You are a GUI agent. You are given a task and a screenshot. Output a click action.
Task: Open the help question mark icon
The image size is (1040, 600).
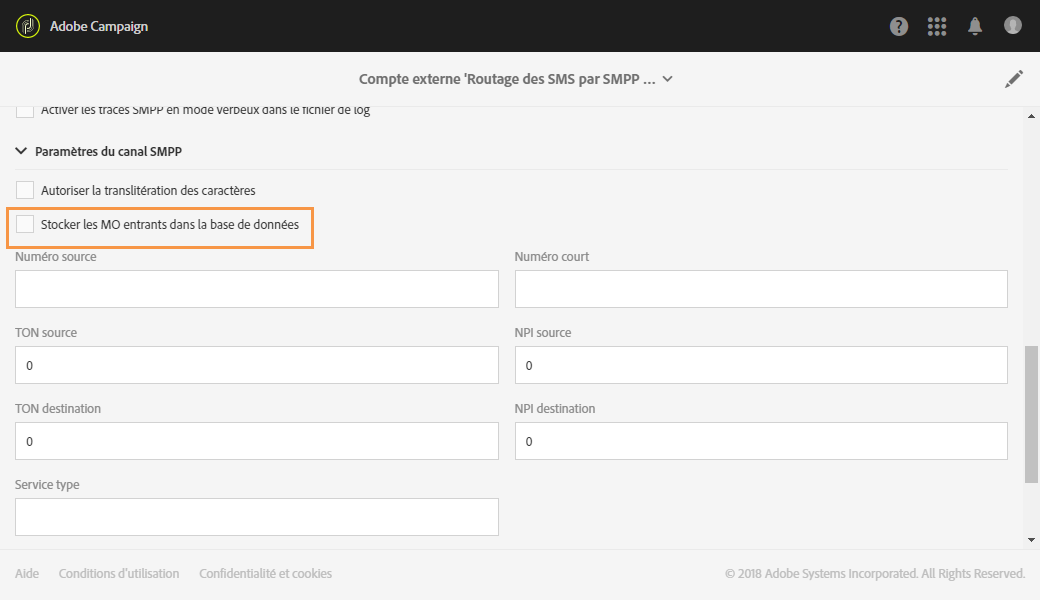[899, 27]
